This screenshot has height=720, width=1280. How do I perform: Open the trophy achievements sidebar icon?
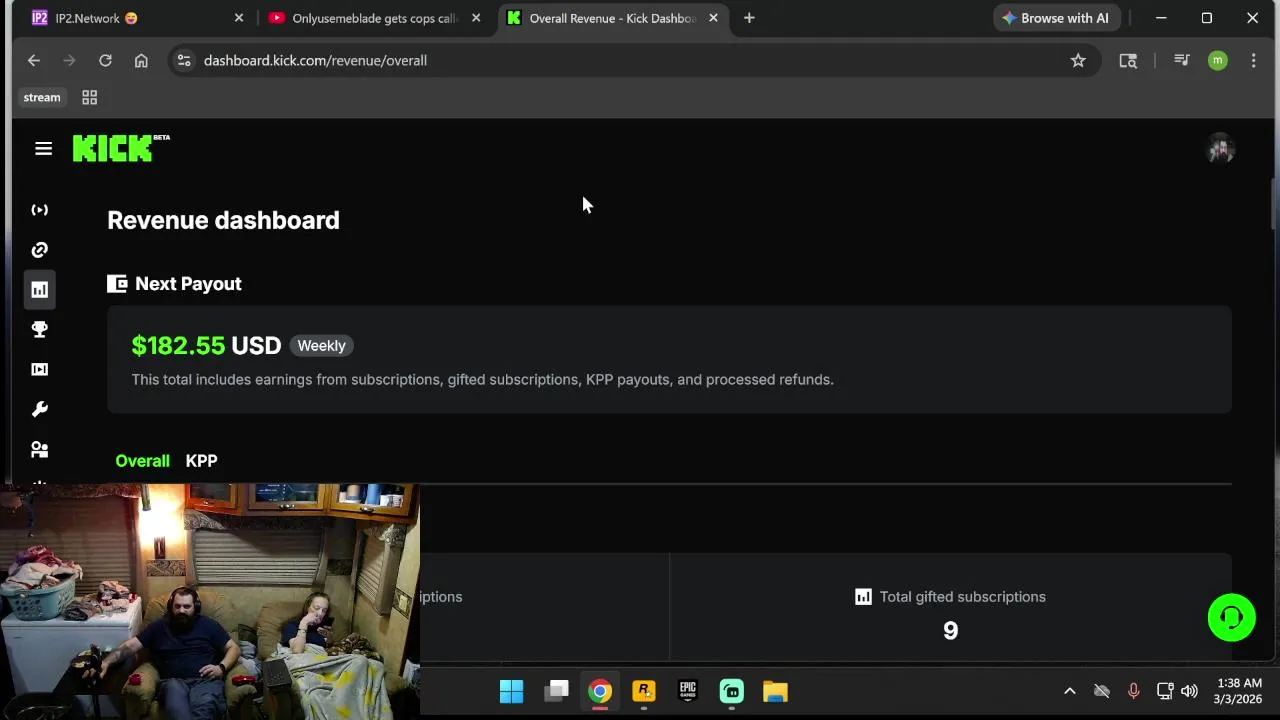point(40,329)
